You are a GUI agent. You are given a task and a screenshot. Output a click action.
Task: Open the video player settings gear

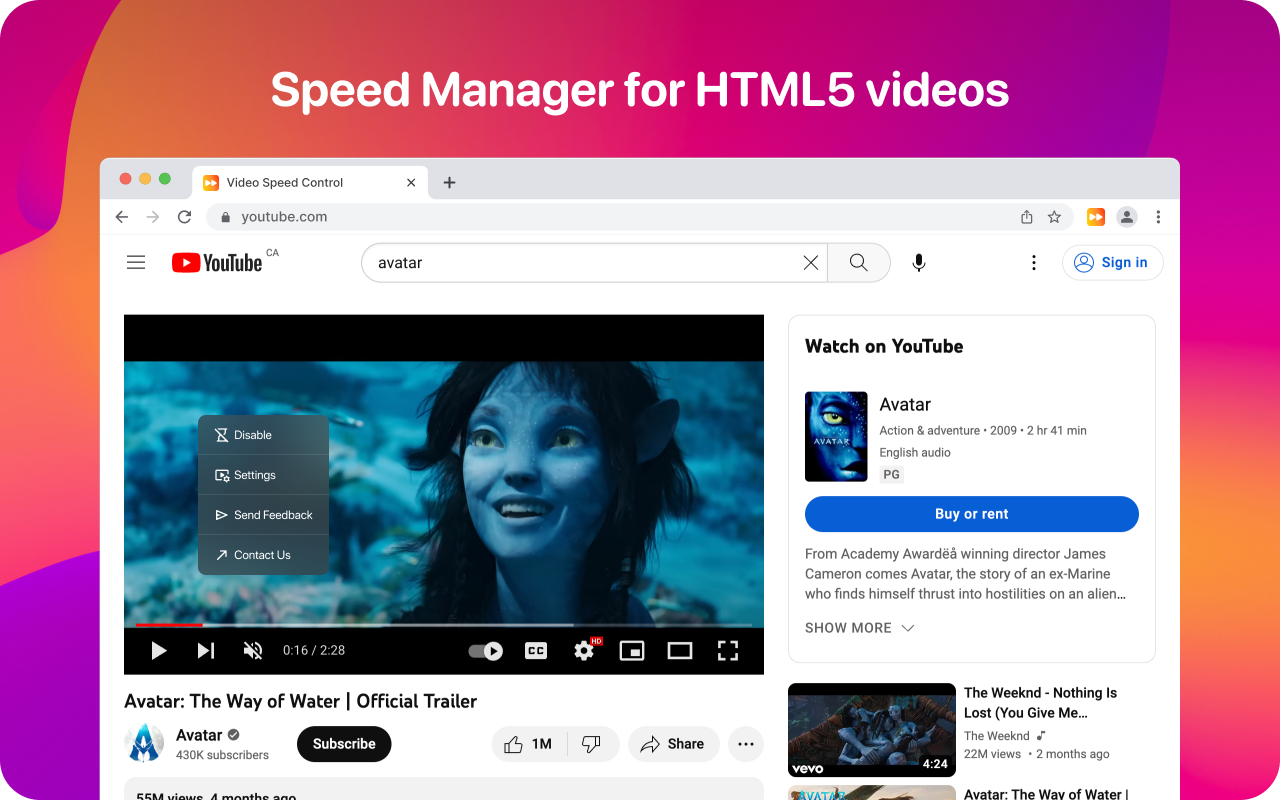[x=584, y=651]
